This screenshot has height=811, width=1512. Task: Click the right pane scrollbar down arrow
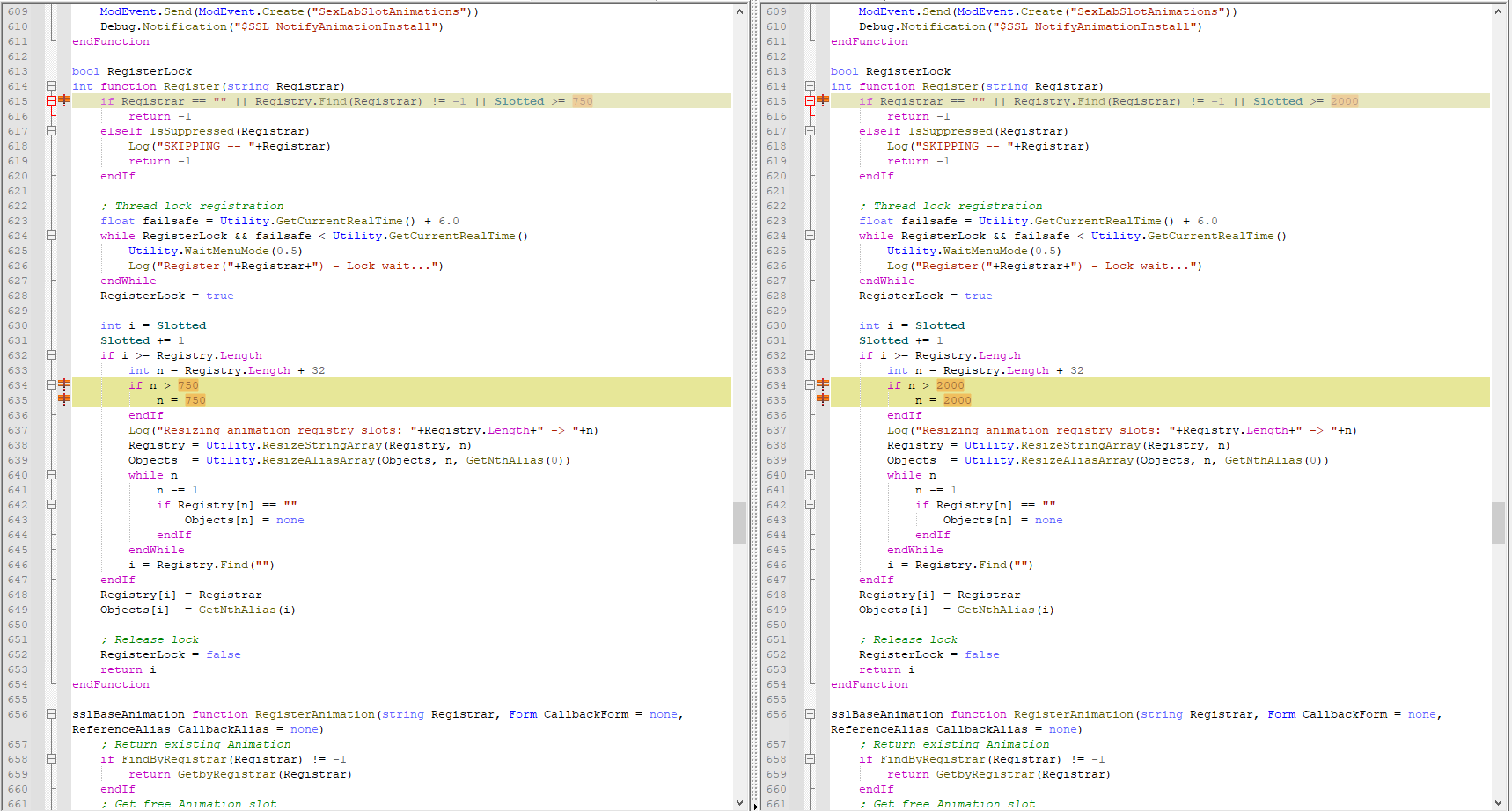coord(1498,802)
